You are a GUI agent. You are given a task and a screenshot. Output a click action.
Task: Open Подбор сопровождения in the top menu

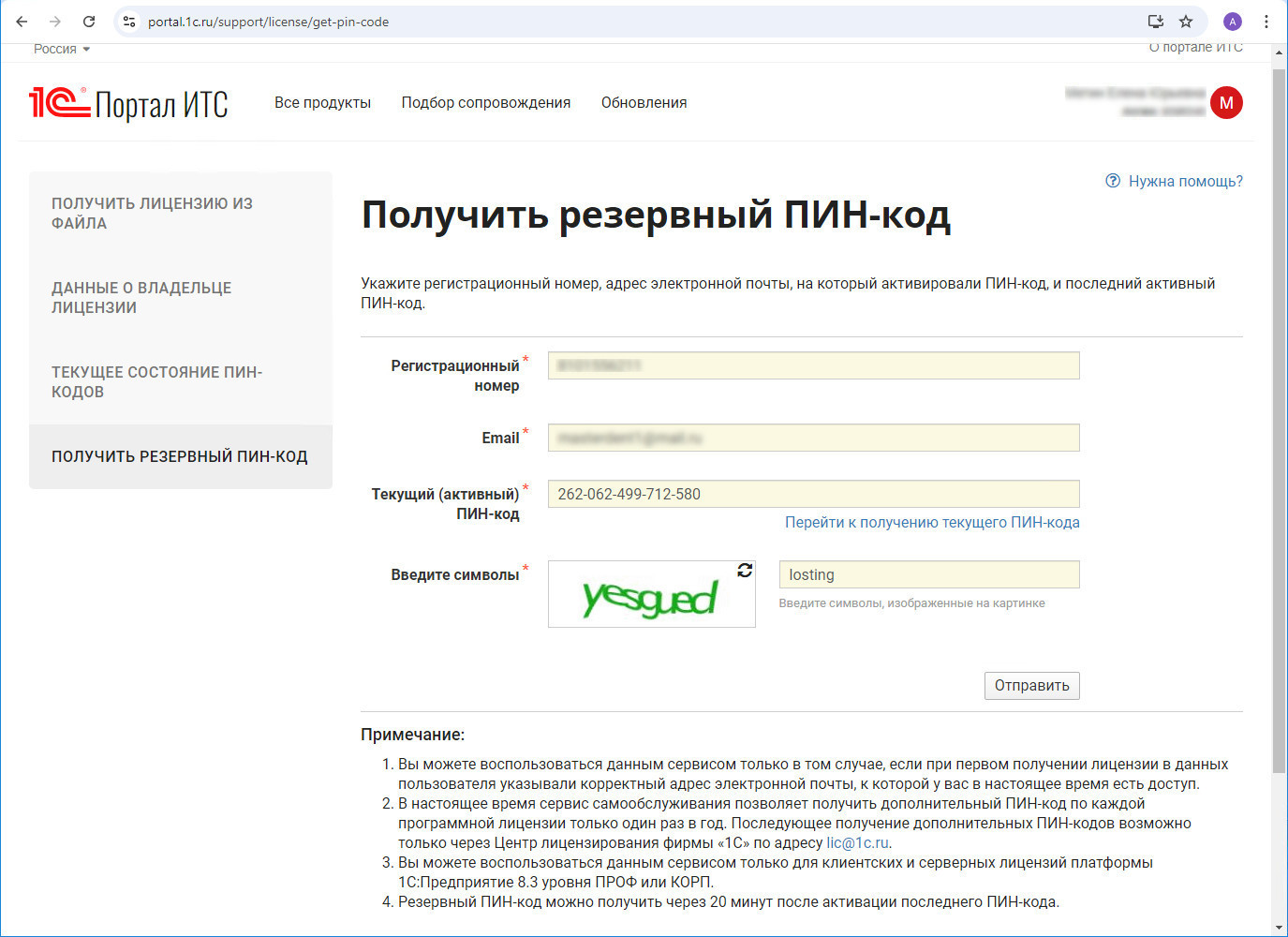(486, 103)
